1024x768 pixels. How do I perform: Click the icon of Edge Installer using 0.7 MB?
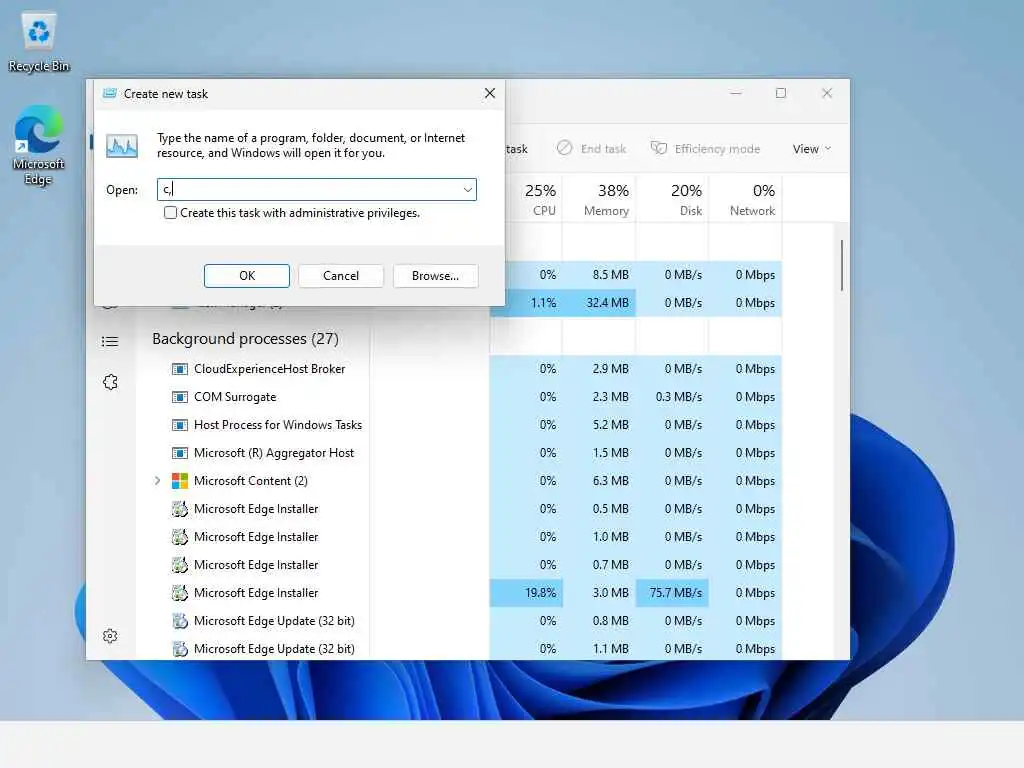(x=180, y=565)
